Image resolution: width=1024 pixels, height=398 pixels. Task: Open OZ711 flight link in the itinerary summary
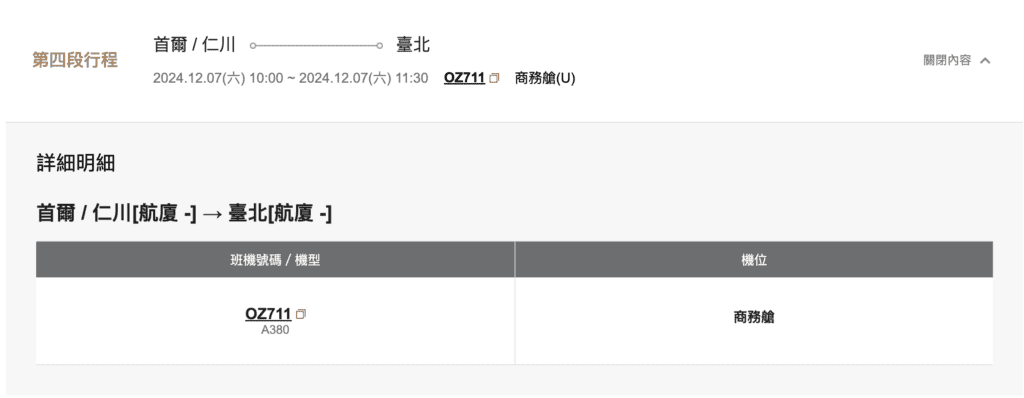click(464, 78)
